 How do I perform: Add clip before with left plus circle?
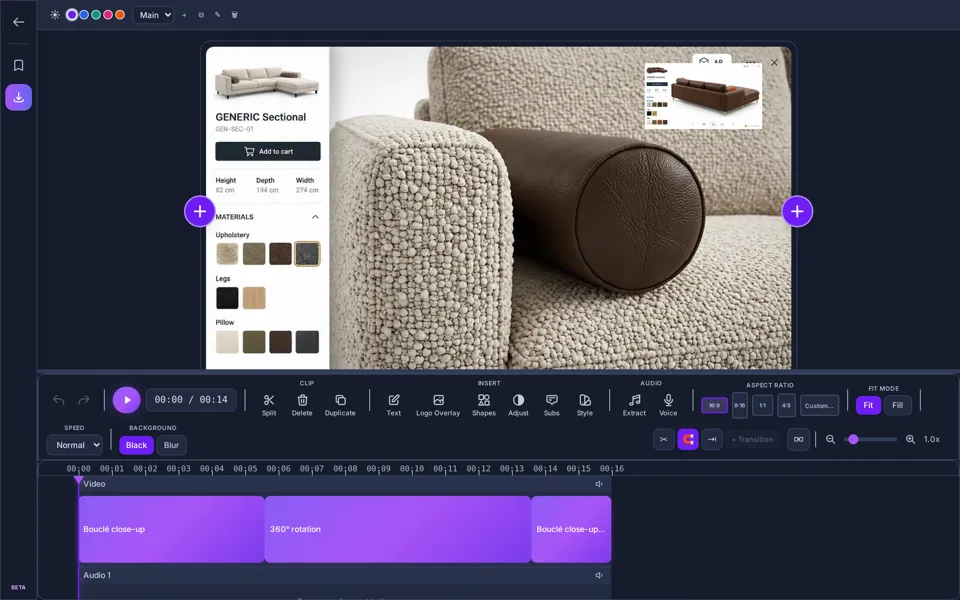click(200, 211)
